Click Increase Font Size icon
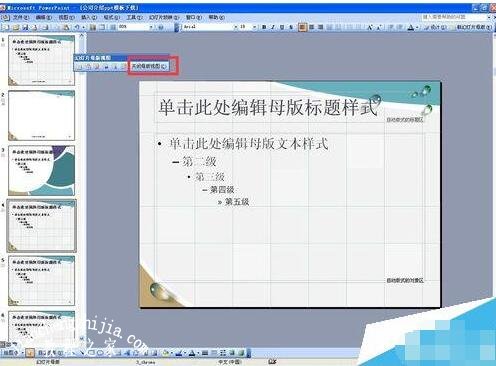The height and width of the screenshot is (366, 496). [370, 27]
